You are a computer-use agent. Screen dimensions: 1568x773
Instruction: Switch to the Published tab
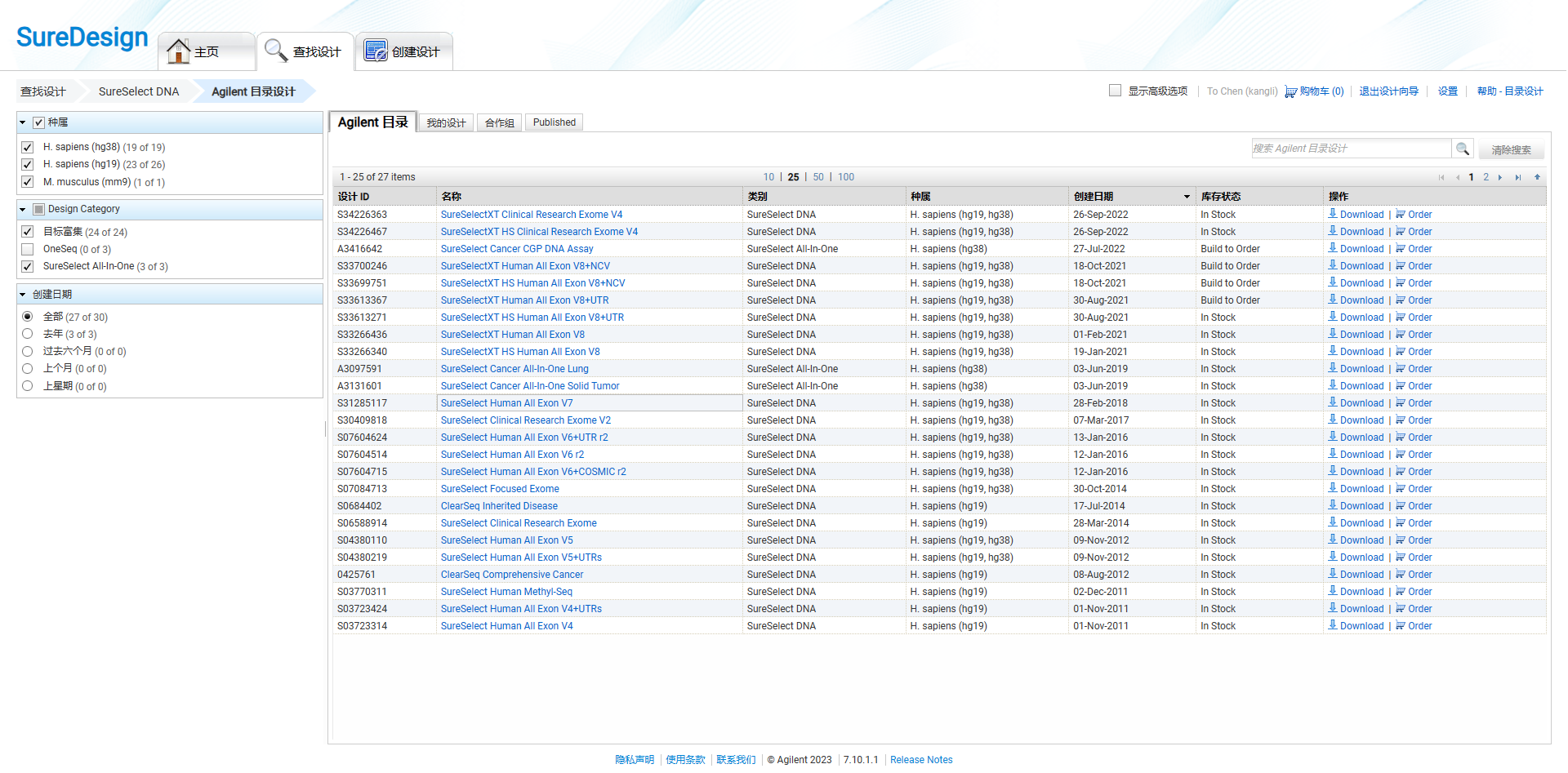point(555,122)
